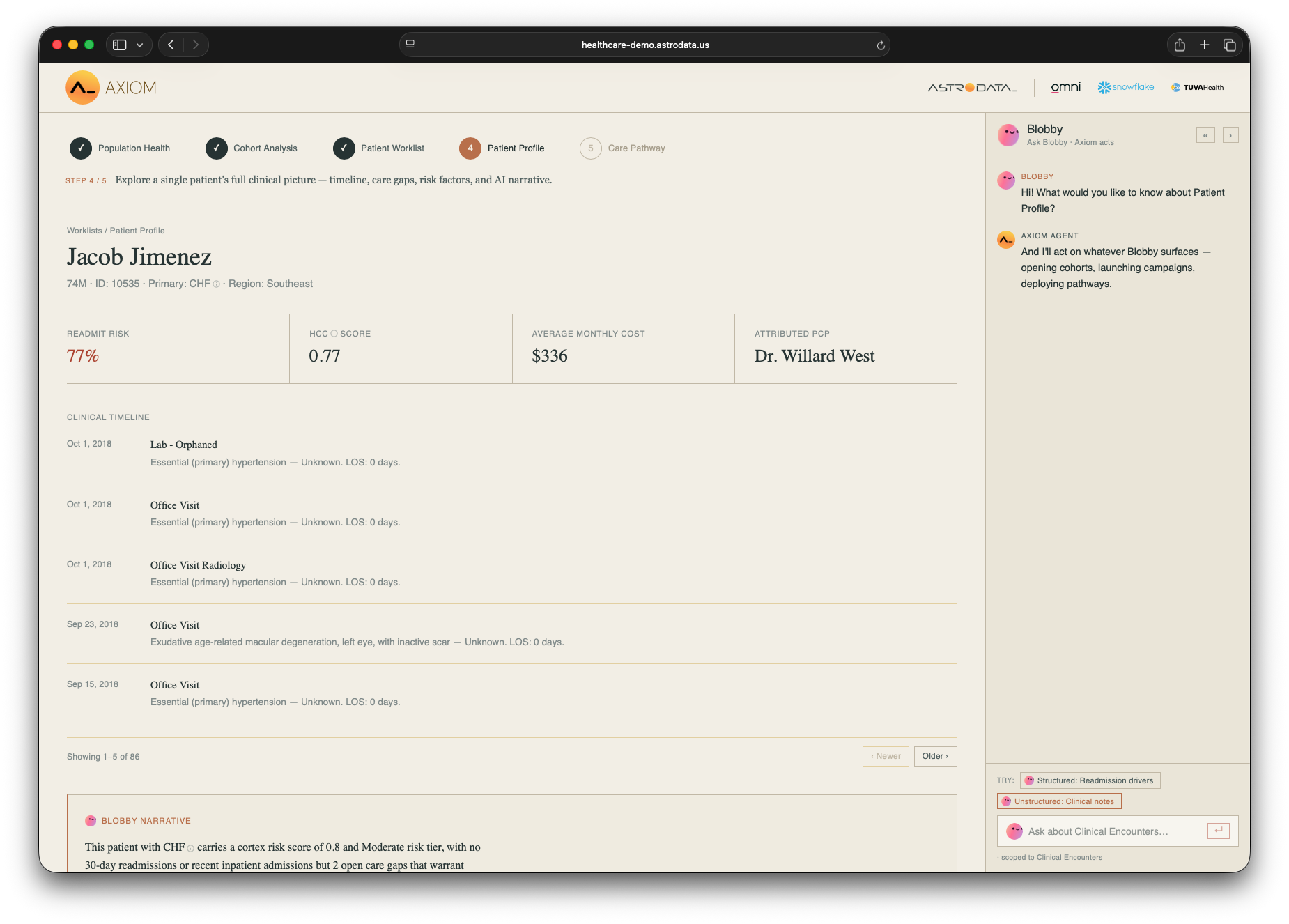Click the TUVA Health logo
Screen dimensions: 1289x924
point(1198,88)
